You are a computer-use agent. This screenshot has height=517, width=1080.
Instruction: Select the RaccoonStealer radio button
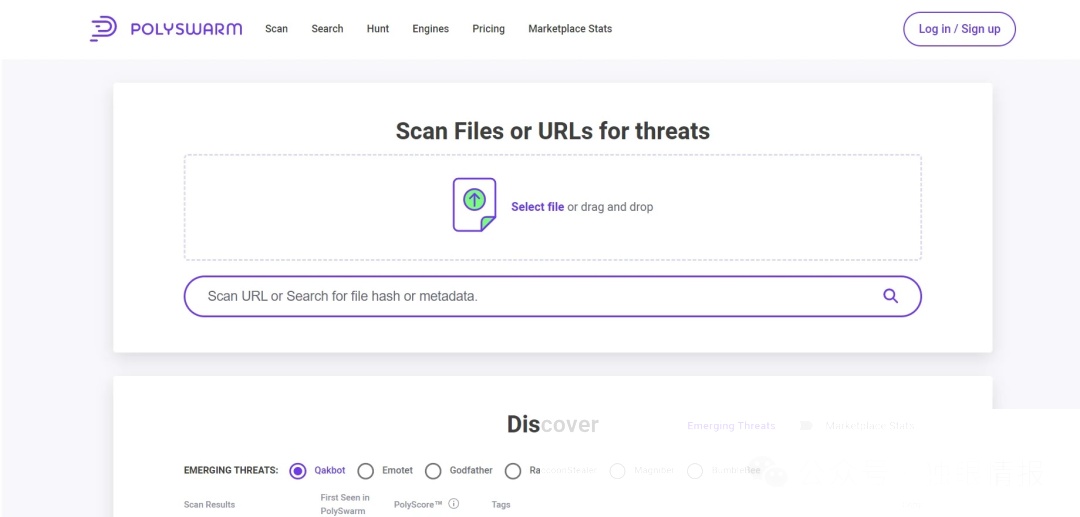click(512, 471)
